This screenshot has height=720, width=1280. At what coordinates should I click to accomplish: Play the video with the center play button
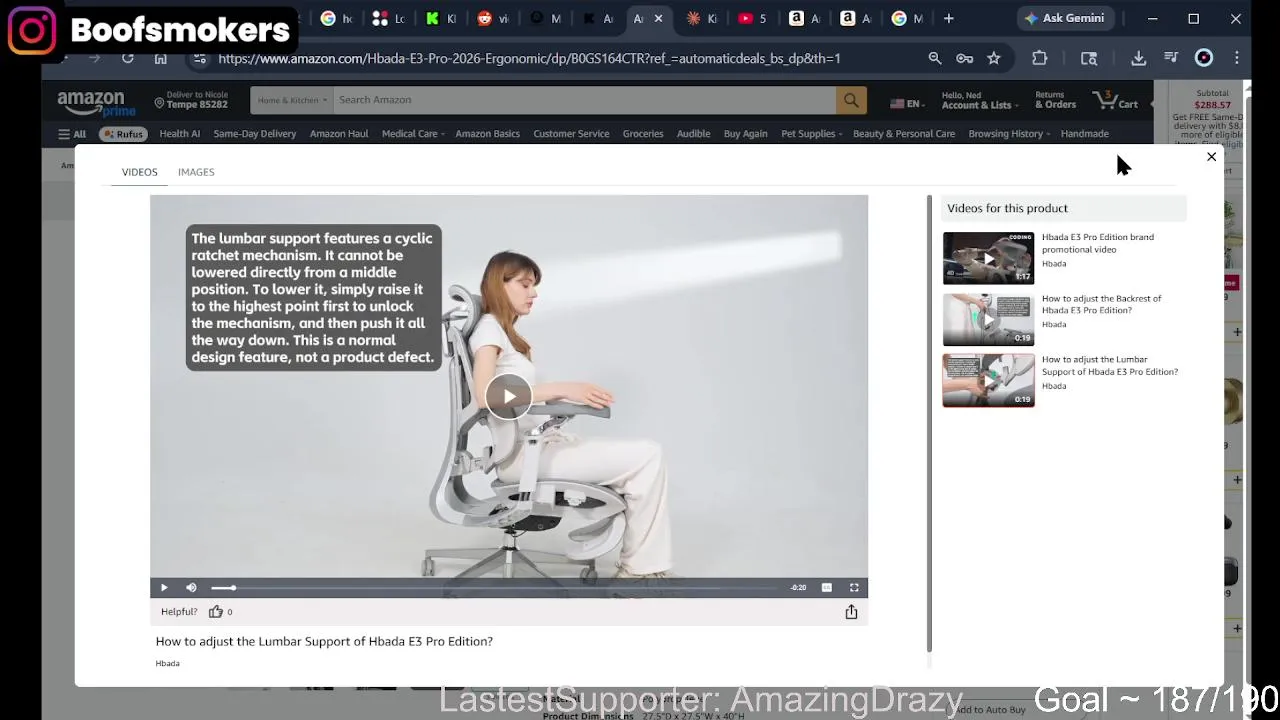tap(509, 397)
